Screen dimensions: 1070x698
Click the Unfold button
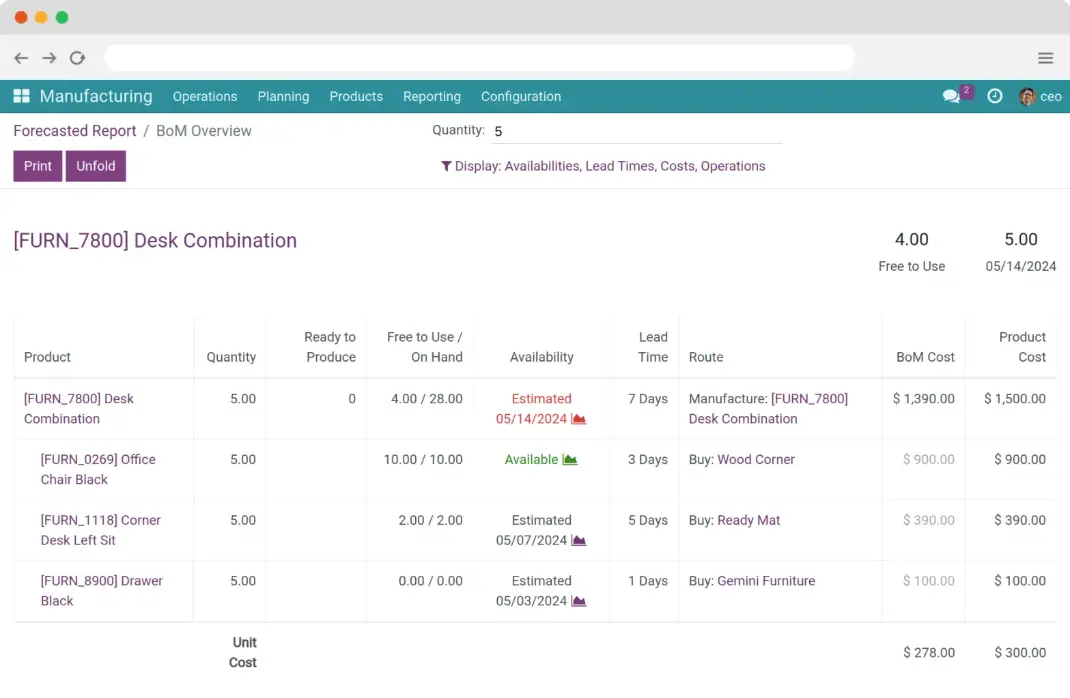pyautogui.click(x=96, y=166)
